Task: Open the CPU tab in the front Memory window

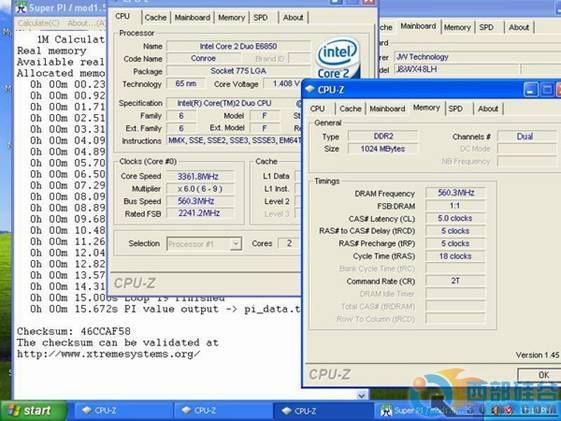Action: [317, 108]
